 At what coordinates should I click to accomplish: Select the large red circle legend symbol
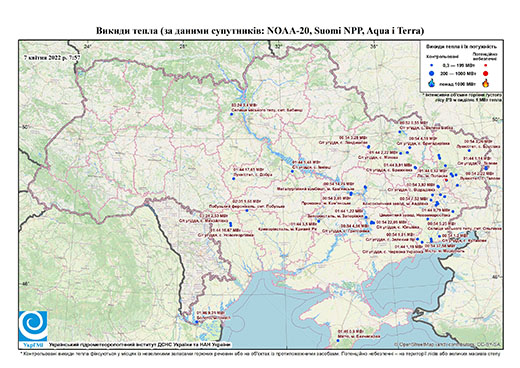tap(486, 74)
